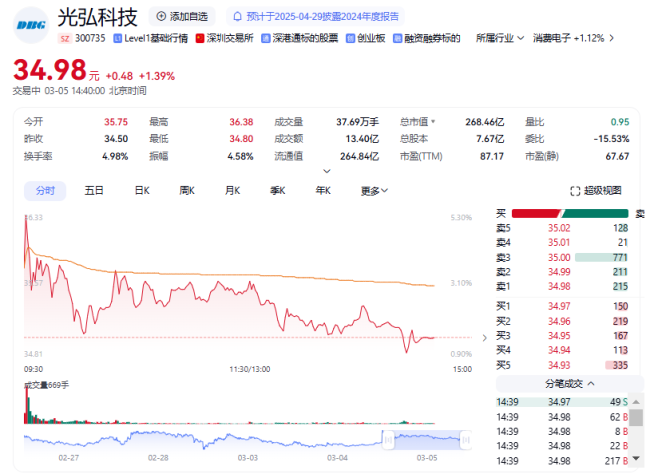Expand the 所属行业 dropdown
The width and height of the screenshot is (650, 474).
pos(500,39)
